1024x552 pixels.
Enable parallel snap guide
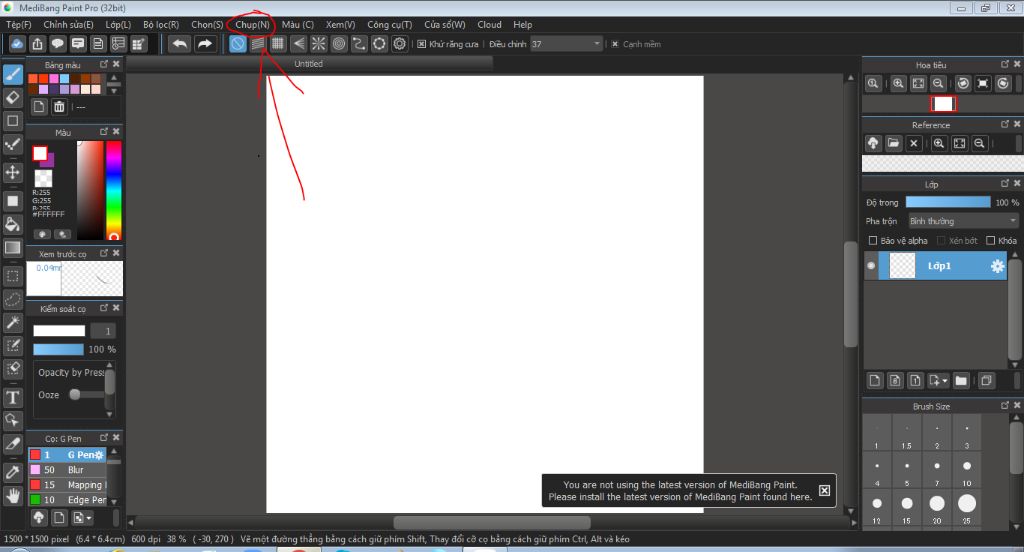pos(258,44)
